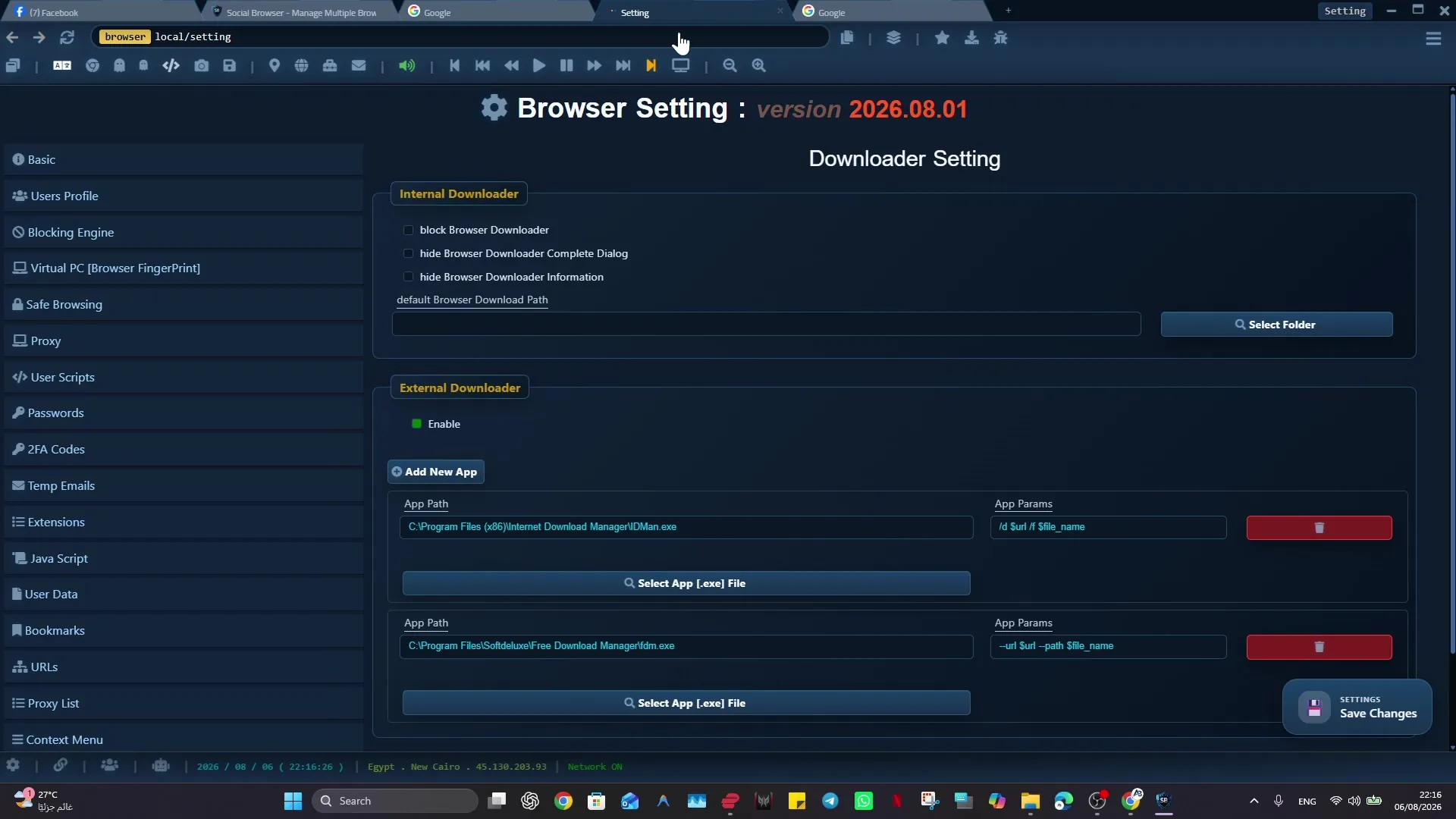This screenshot has width=1456, height=819.
Task: Click the developer code icon in toolbar
Action: click(x=171, y=66)
